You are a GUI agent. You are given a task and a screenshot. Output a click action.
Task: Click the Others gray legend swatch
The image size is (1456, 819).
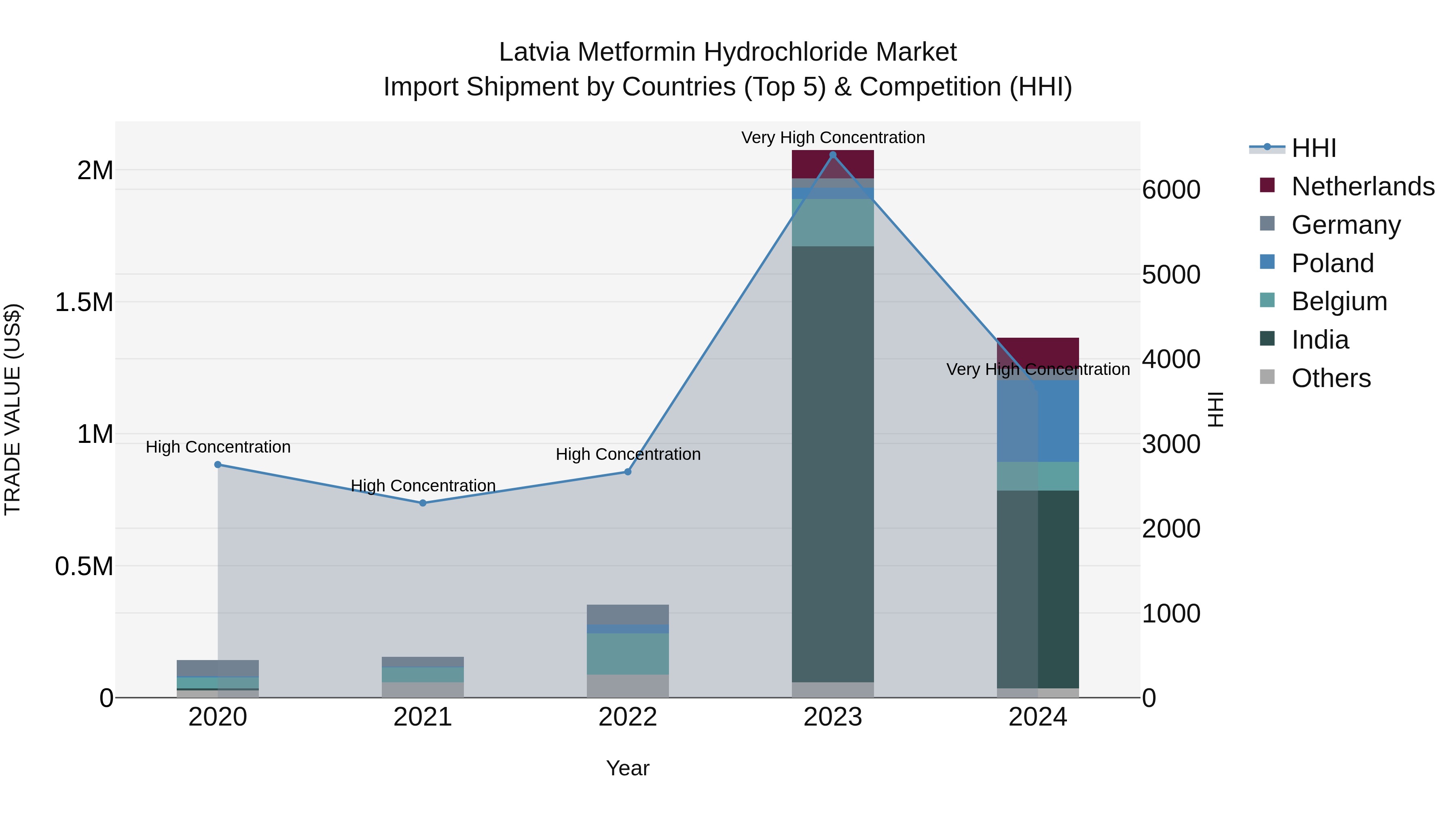pos(1267,377)
